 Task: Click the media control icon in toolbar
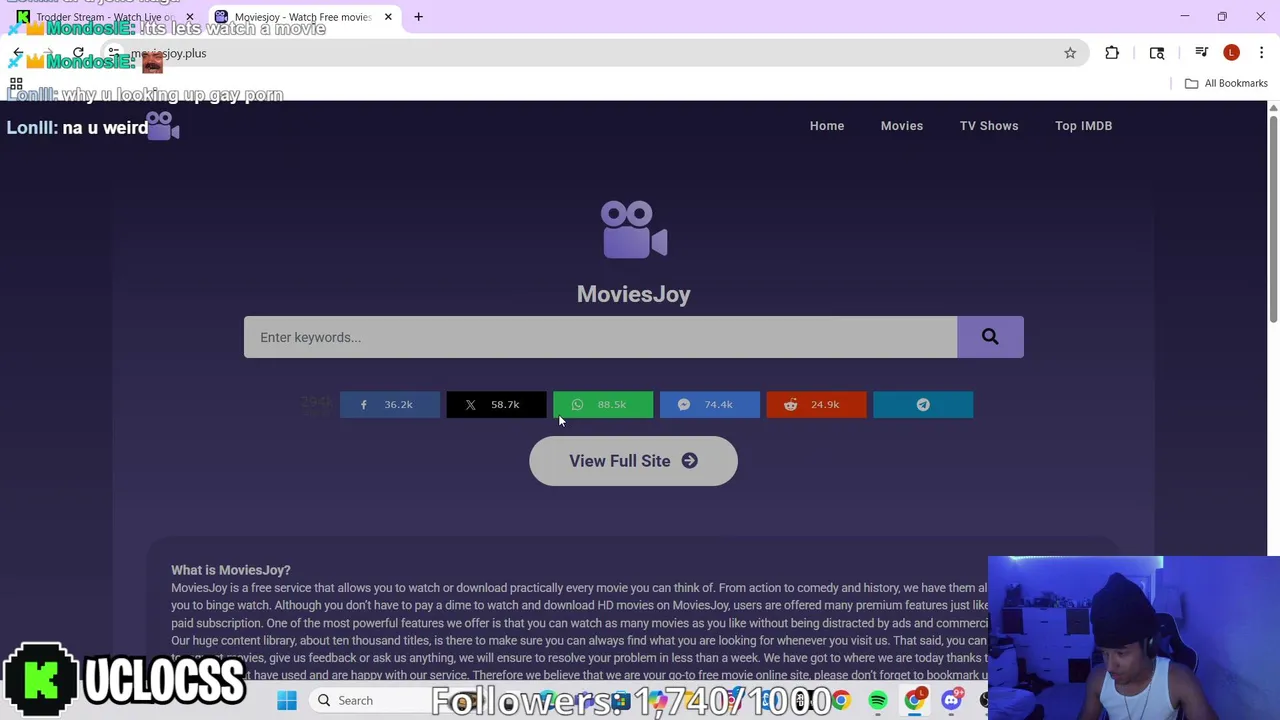pyautogui.click(x=1201, y=53)
